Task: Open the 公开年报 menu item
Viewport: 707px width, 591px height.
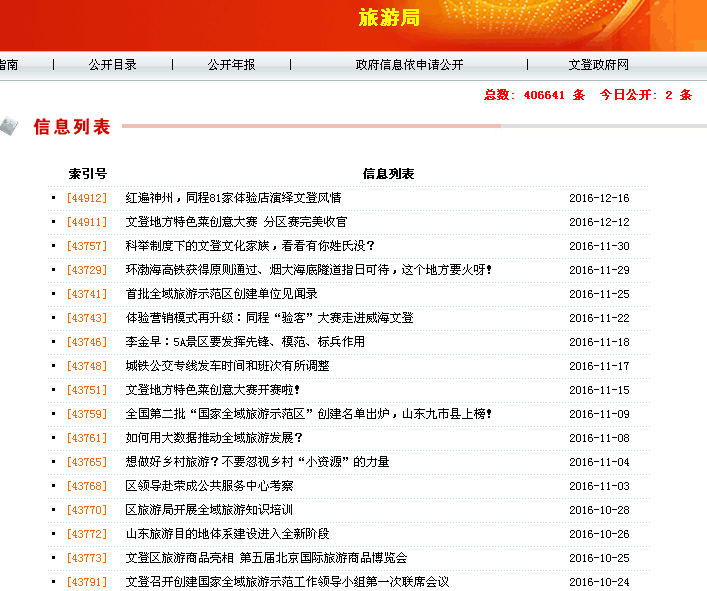Action: [x=231, y=65]
